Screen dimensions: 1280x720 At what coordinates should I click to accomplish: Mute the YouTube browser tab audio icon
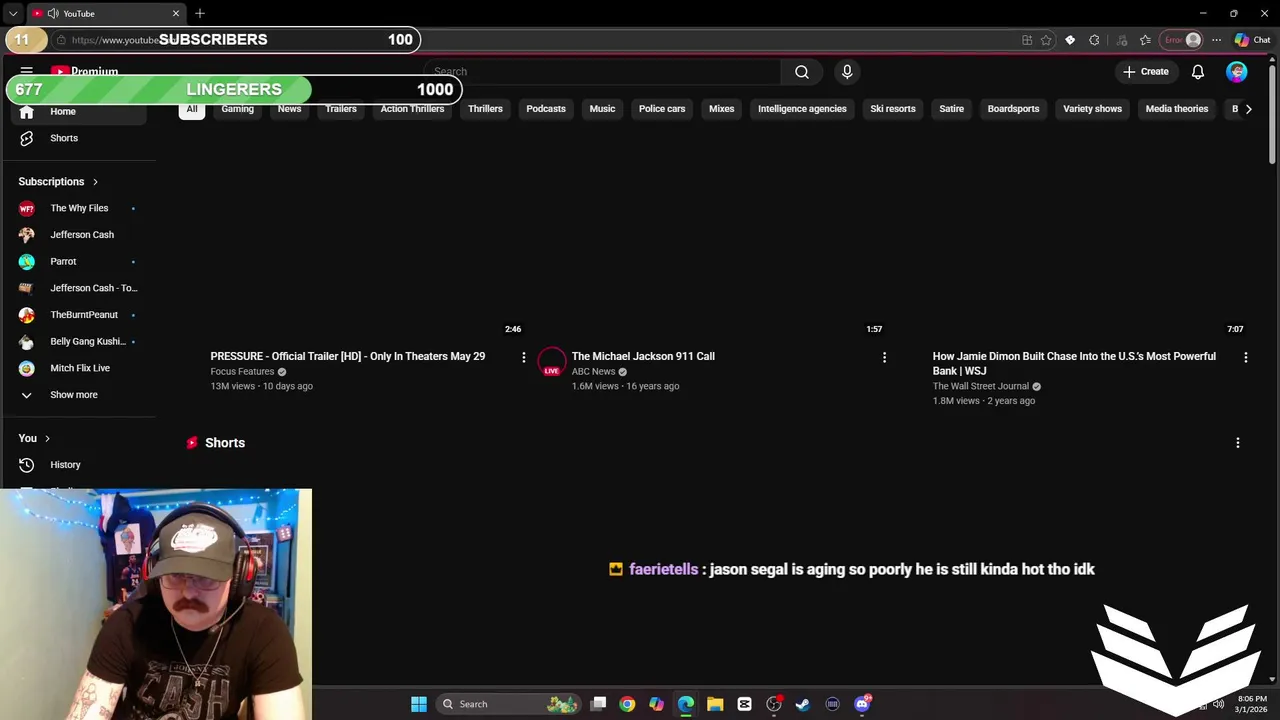[52, 14]
